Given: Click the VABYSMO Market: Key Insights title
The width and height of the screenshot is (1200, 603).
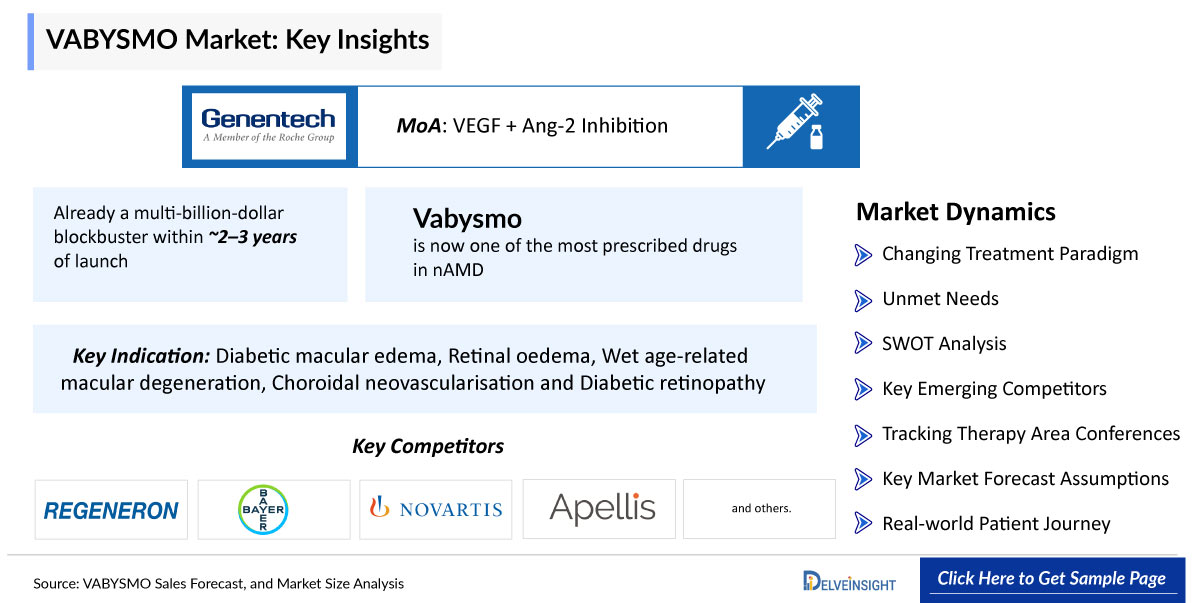Looking at the screenshot, I should click(238, 41).
